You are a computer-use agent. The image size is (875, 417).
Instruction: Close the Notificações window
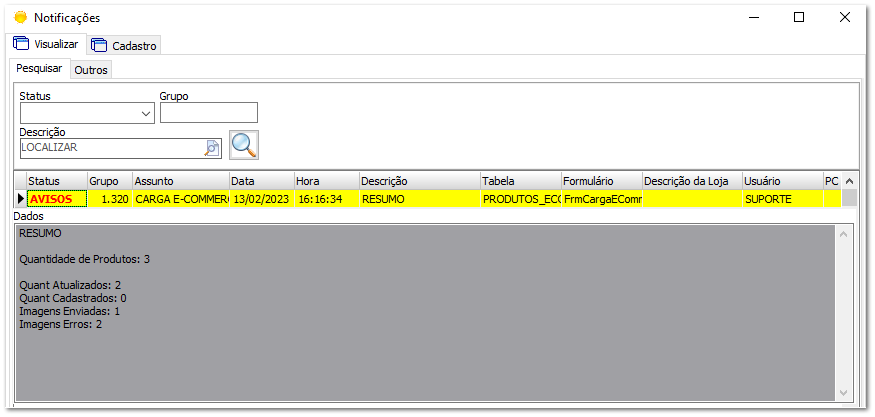point(845,17)
